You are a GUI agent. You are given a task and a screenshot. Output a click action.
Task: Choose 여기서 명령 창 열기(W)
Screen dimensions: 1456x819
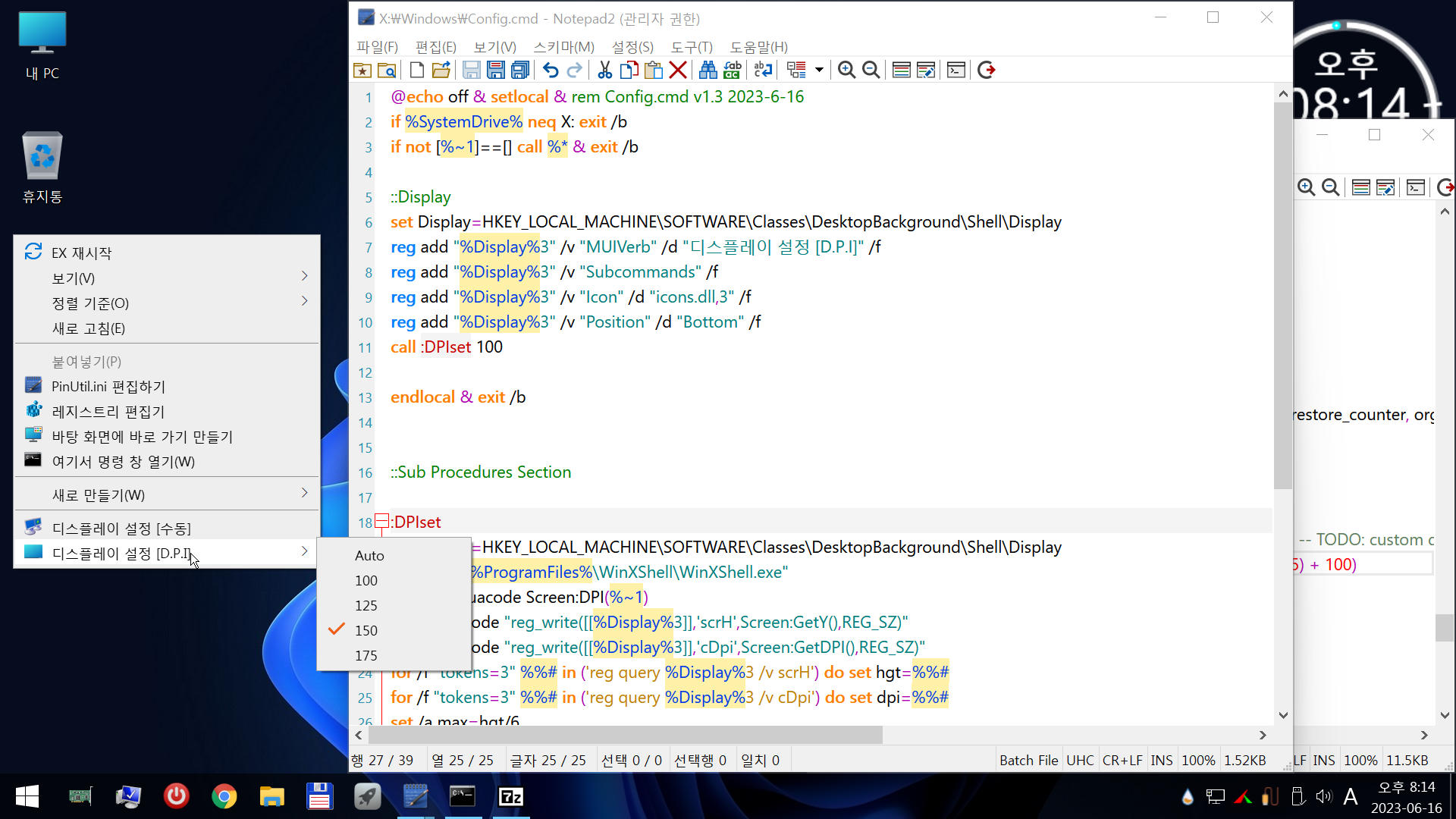(167, 461)
